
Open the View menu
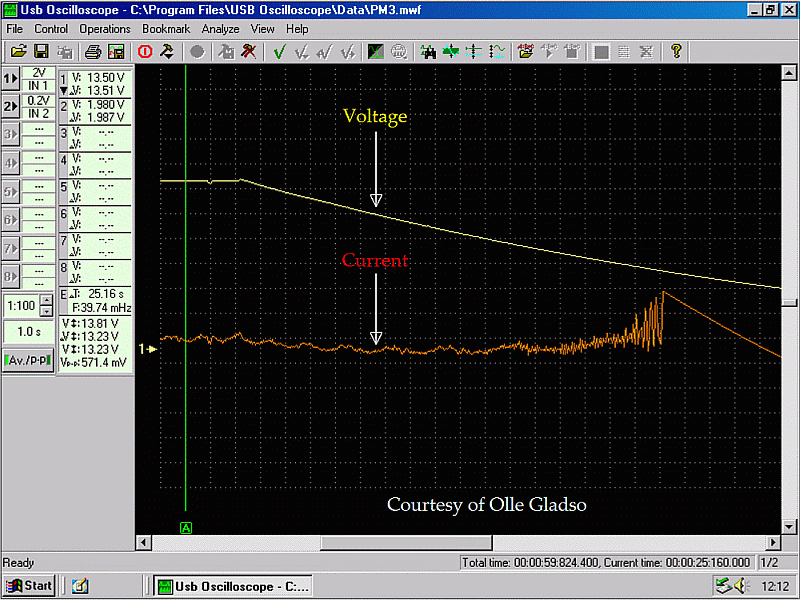pyautogui.click(x=262, y=29)
